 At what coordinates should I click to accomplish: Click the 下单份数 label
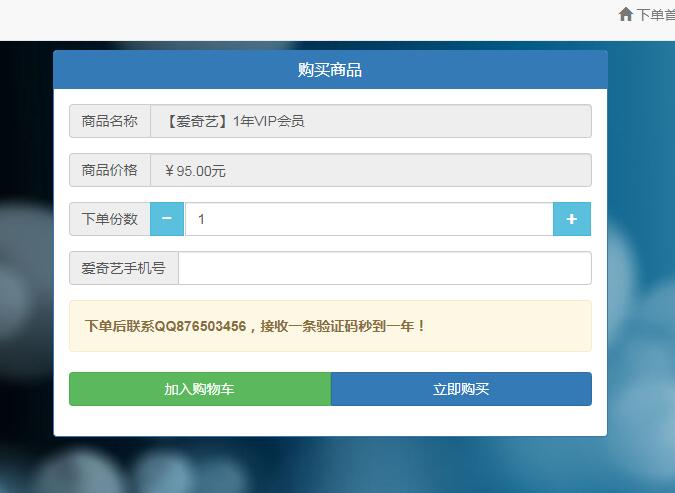coord(110,219)
